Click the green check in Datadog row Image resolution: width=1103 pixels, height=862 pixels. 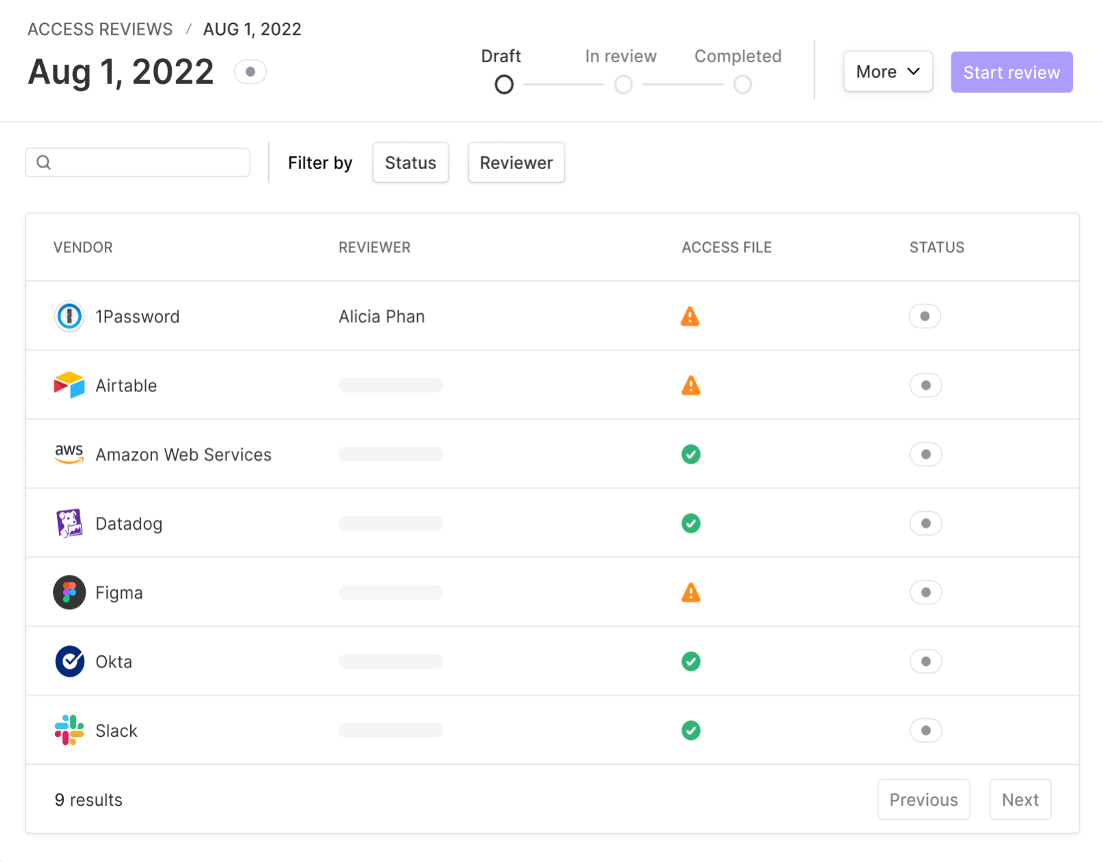(691, 524)
